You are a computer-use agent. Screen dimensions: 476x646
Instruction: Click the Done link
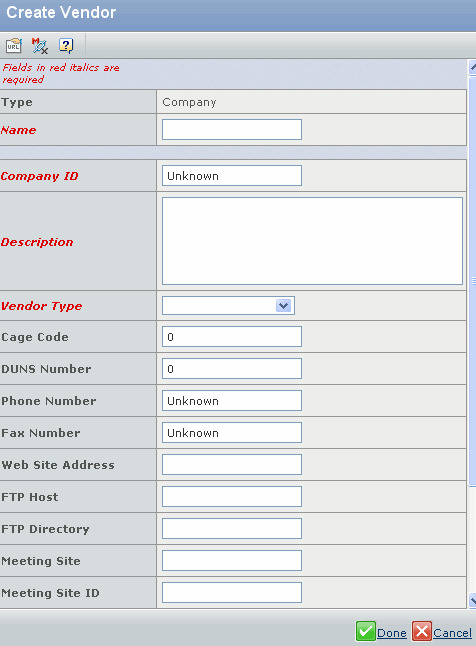coord(392,633)
